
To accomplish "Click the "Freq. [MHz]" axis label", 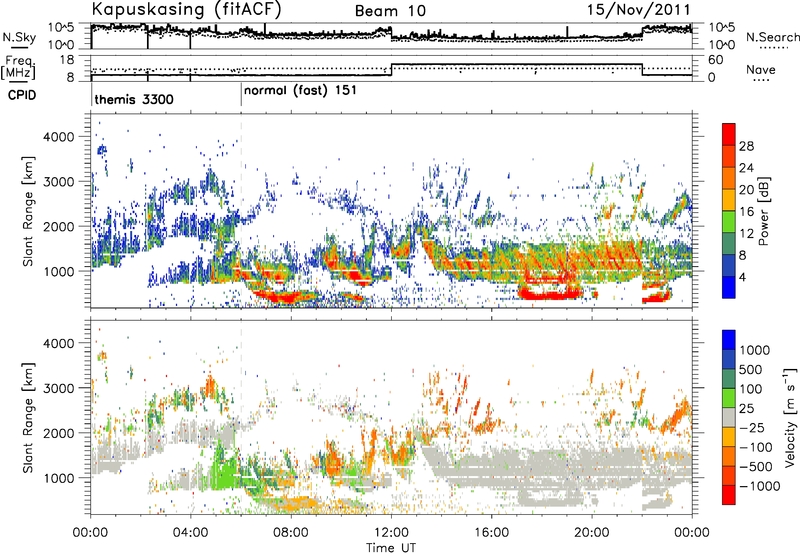I will point(19,67).
